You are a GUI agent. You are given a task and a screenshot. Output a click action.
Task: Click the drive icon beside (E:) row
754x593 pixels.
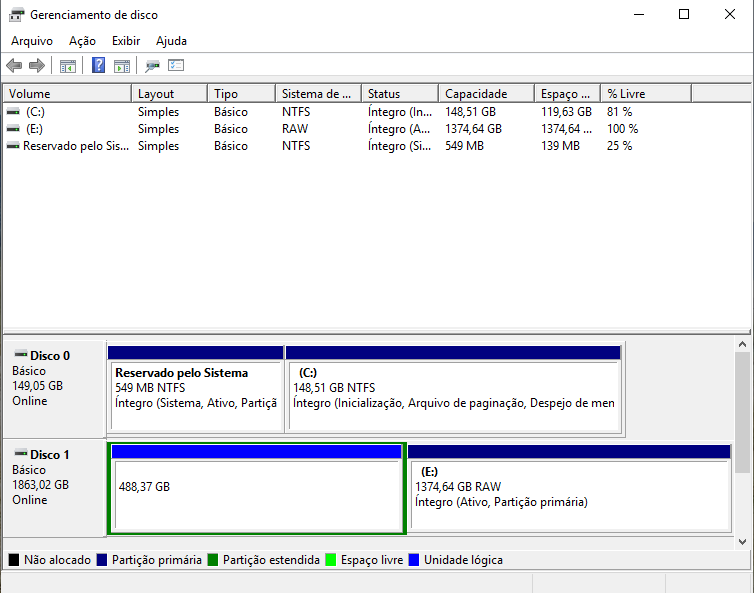[x=13, y=129]
